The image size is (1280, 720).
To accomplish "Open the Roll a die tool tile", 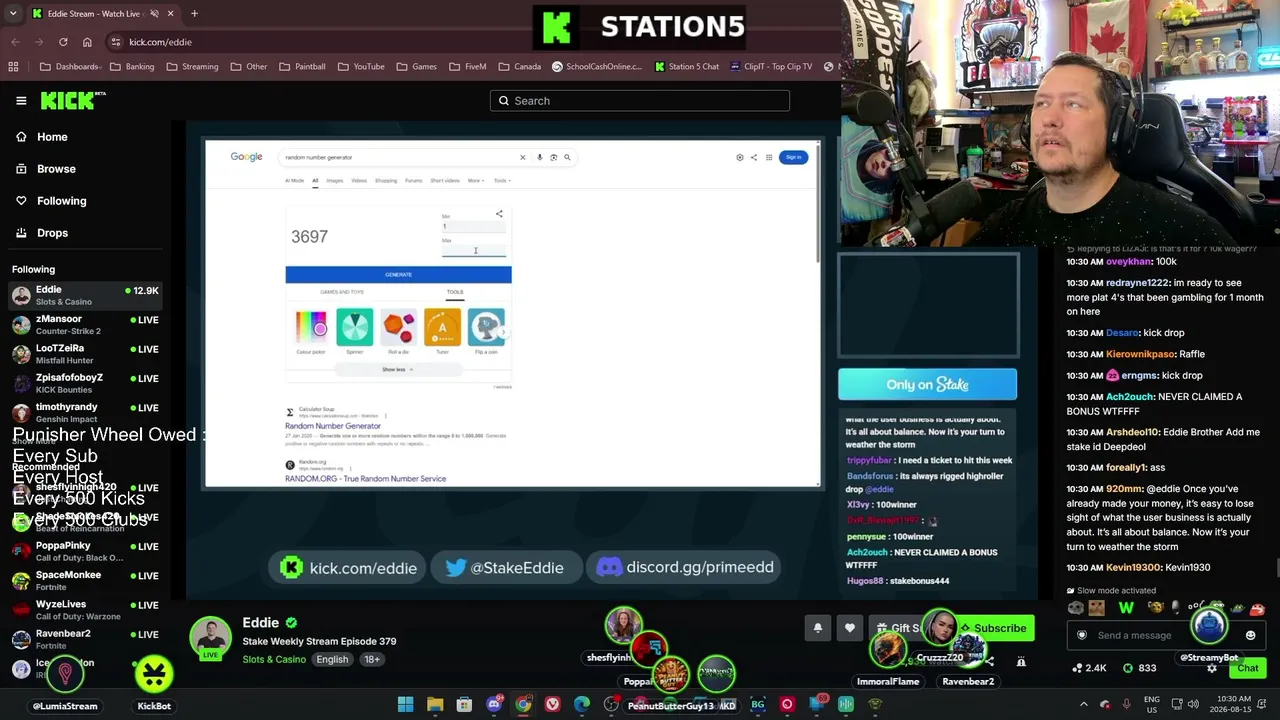I will 398,331.
